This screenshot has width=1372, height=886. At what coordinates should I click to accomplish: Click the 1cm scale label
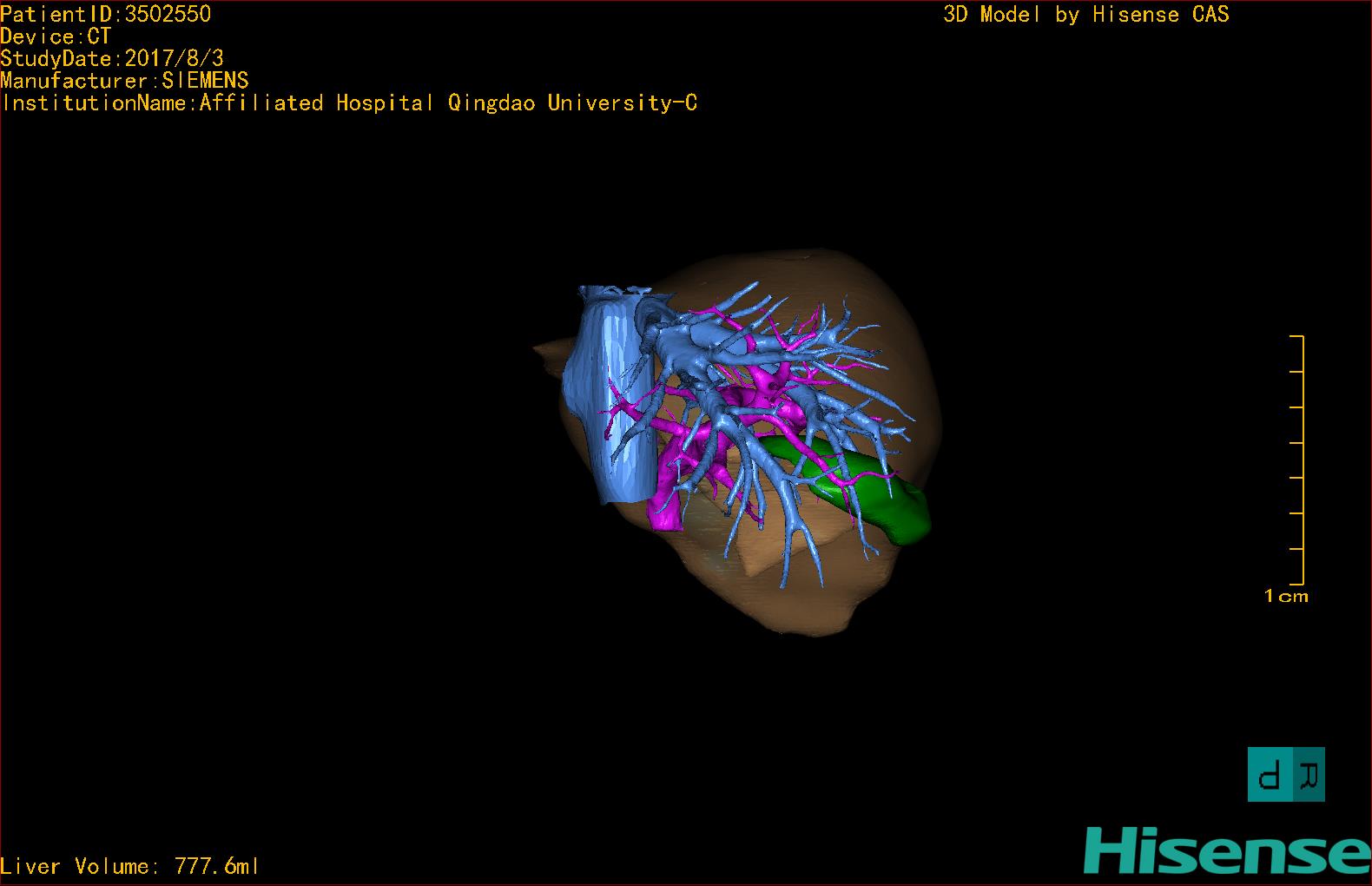coord(1286,596)
